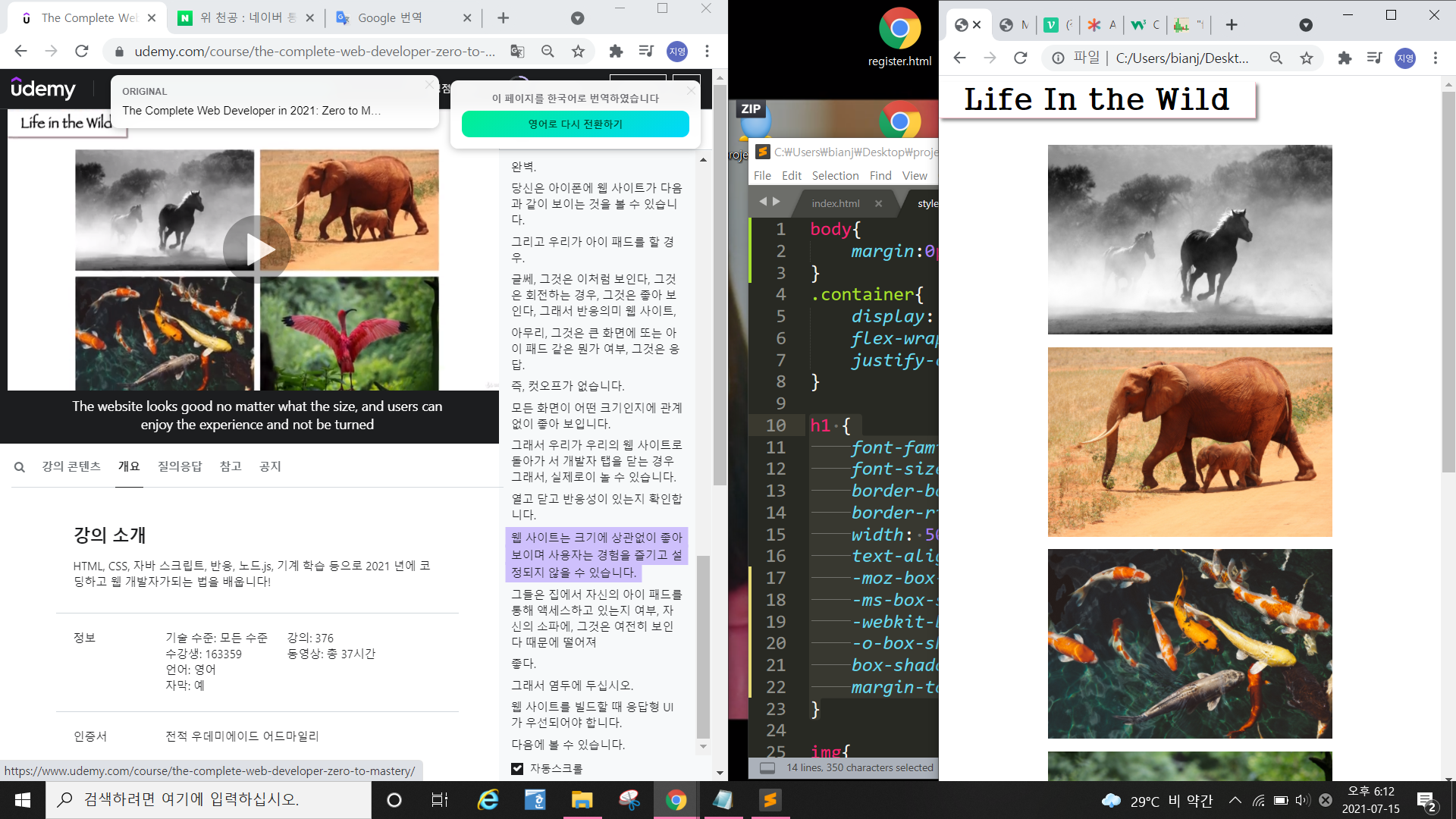The width and height of the screenshot is (1456, 819).
Task: Open the Vimeo tab via its favicon
Action: pos(1050,24)
